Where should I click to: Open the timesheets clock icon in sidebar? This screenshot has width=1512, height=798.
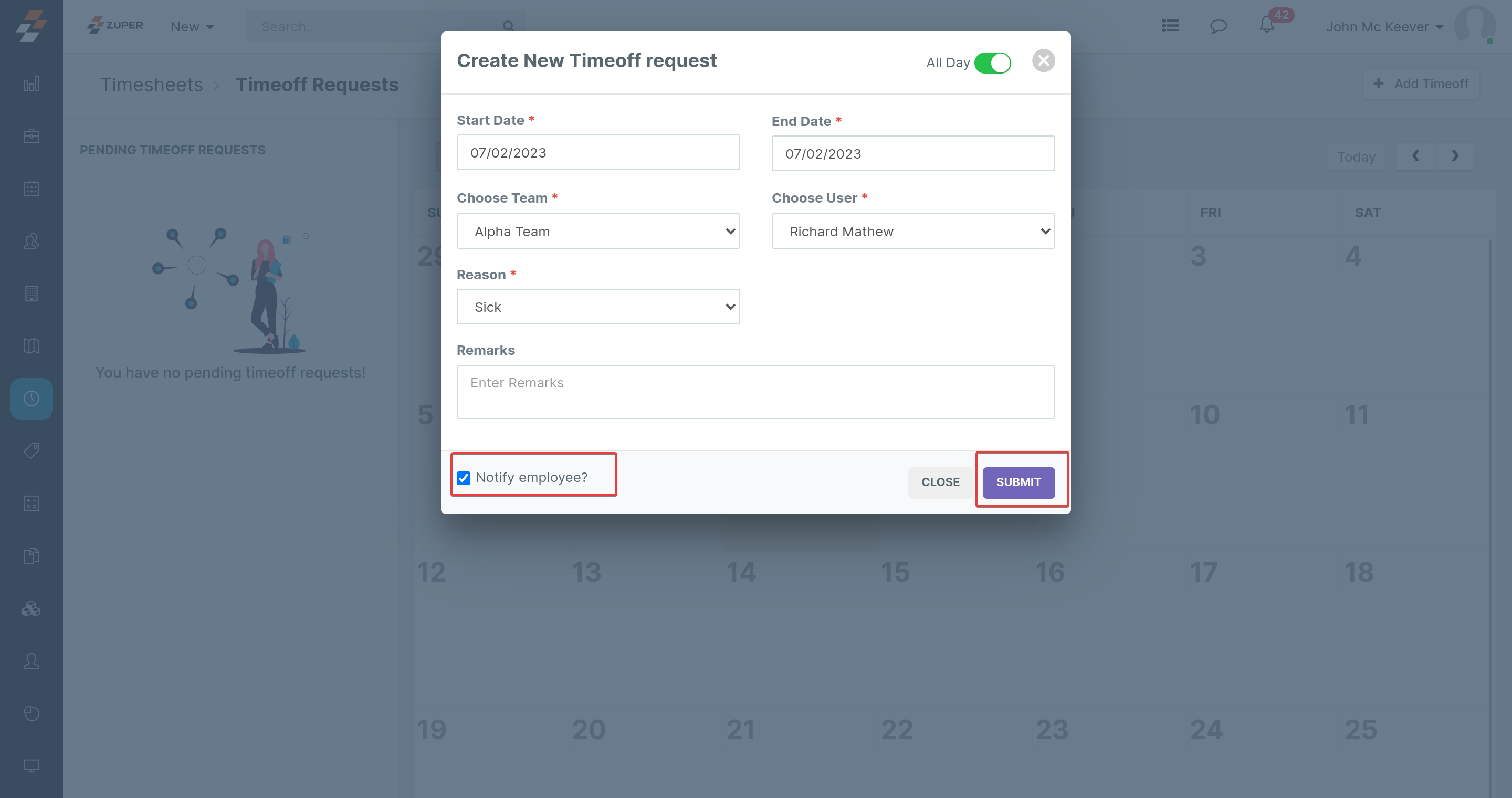(31, 398)
